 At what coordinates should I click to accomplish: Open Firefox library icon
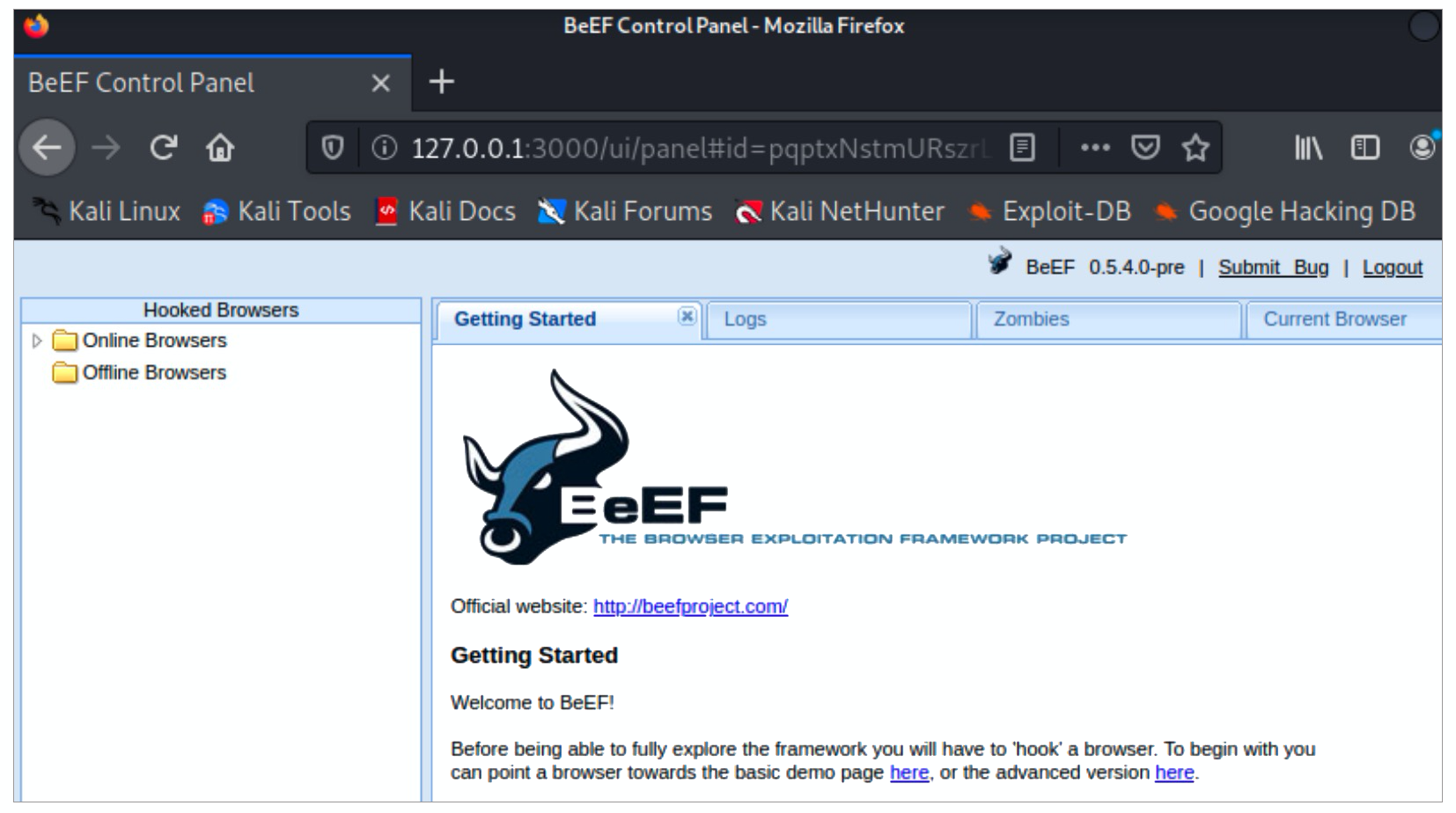coord(1308,148)
